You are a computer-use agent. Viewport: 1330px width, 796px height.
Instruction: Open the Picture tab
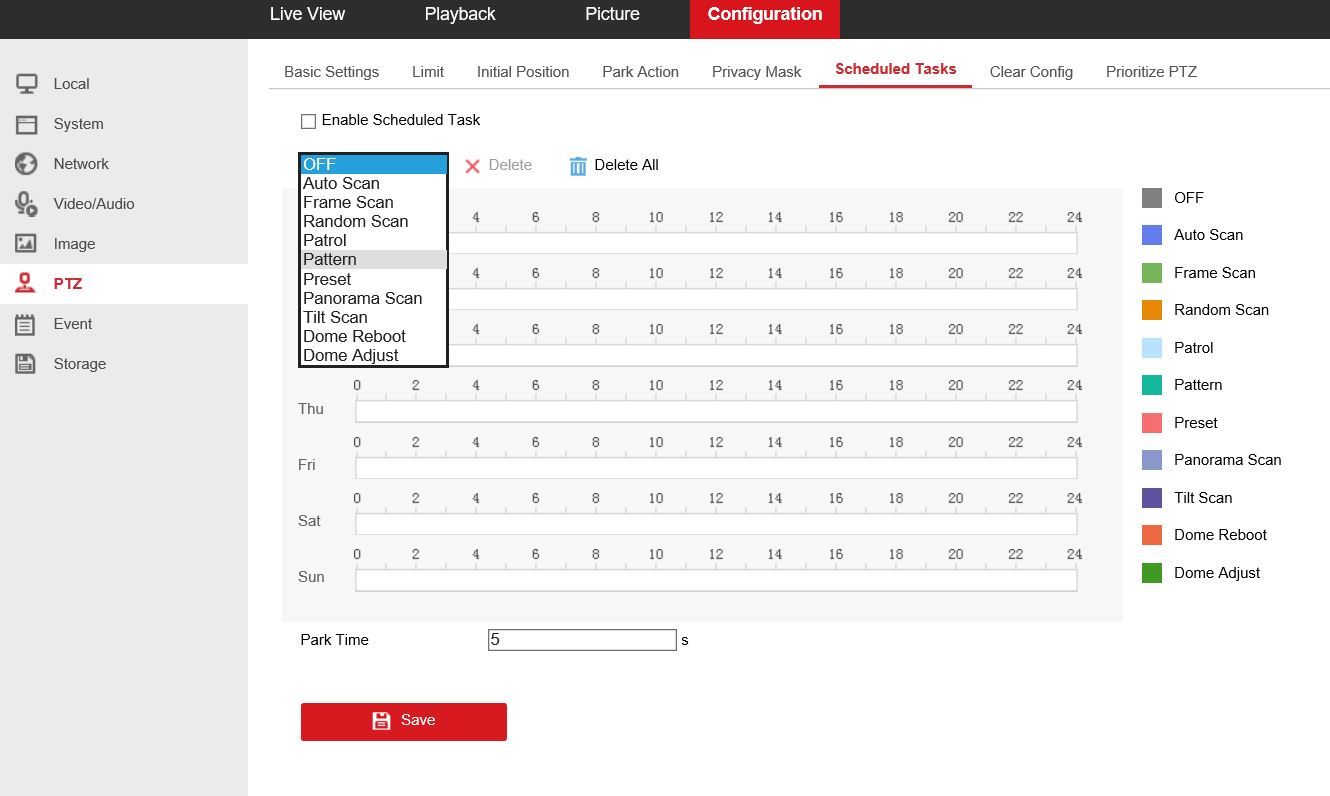pos(612,15)
